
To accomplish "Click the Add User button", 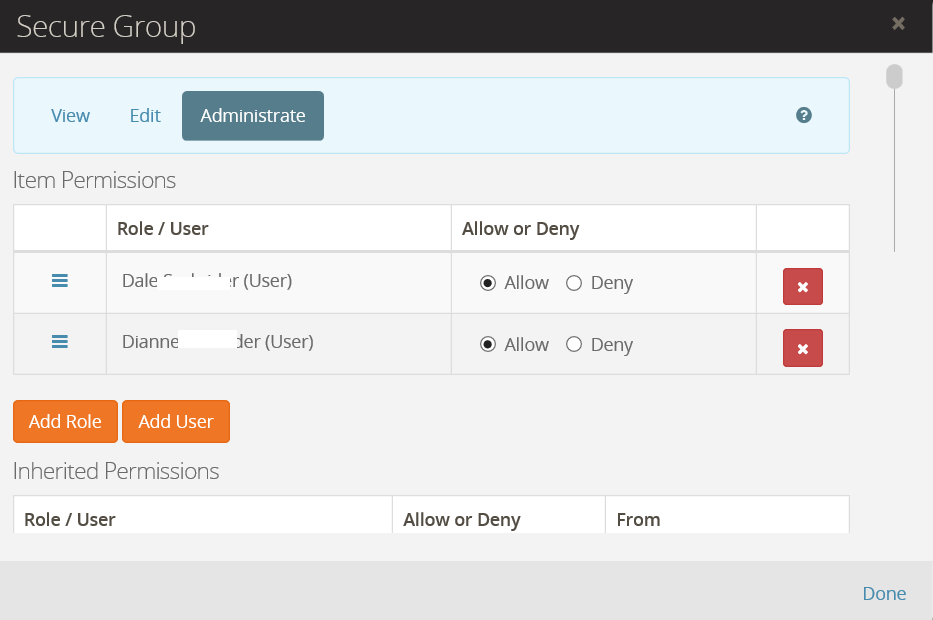I will [x=176, y=421].
